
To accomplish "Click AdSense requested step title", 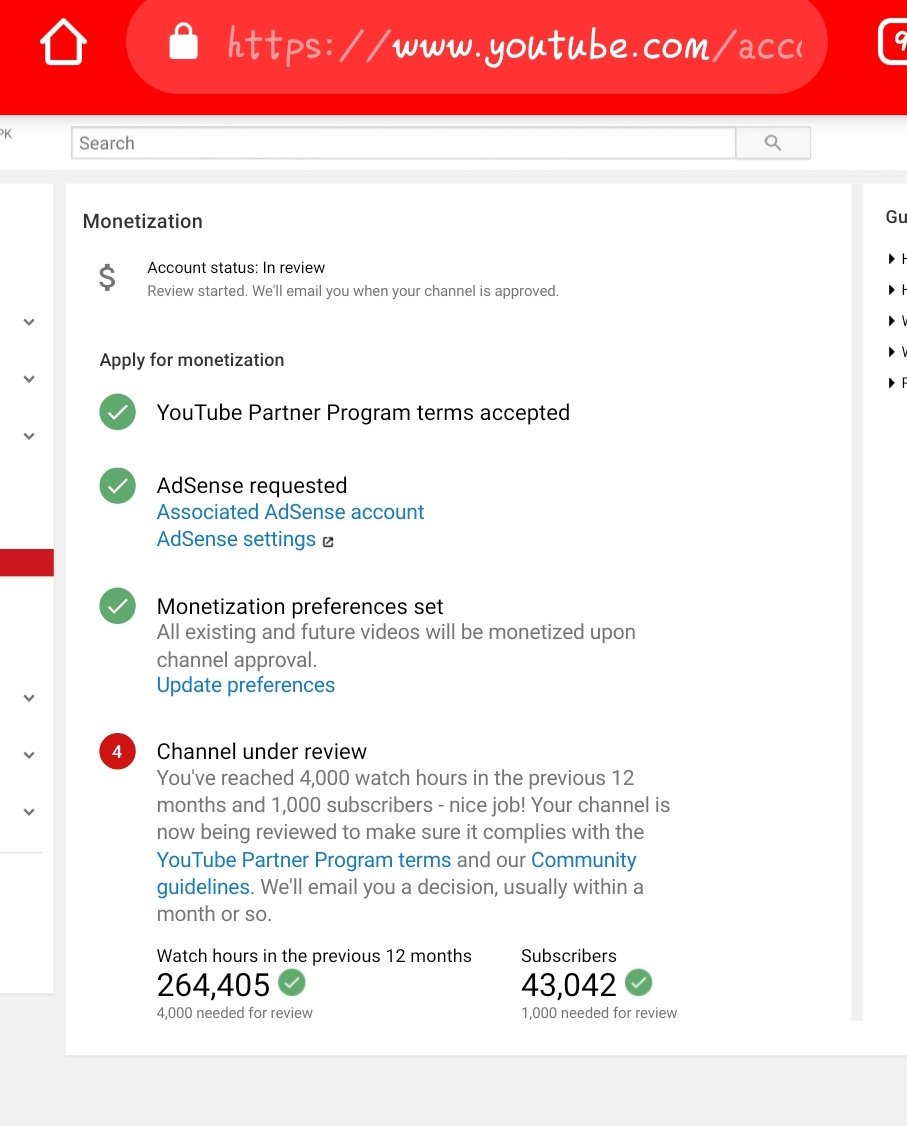I will (251, 485).
